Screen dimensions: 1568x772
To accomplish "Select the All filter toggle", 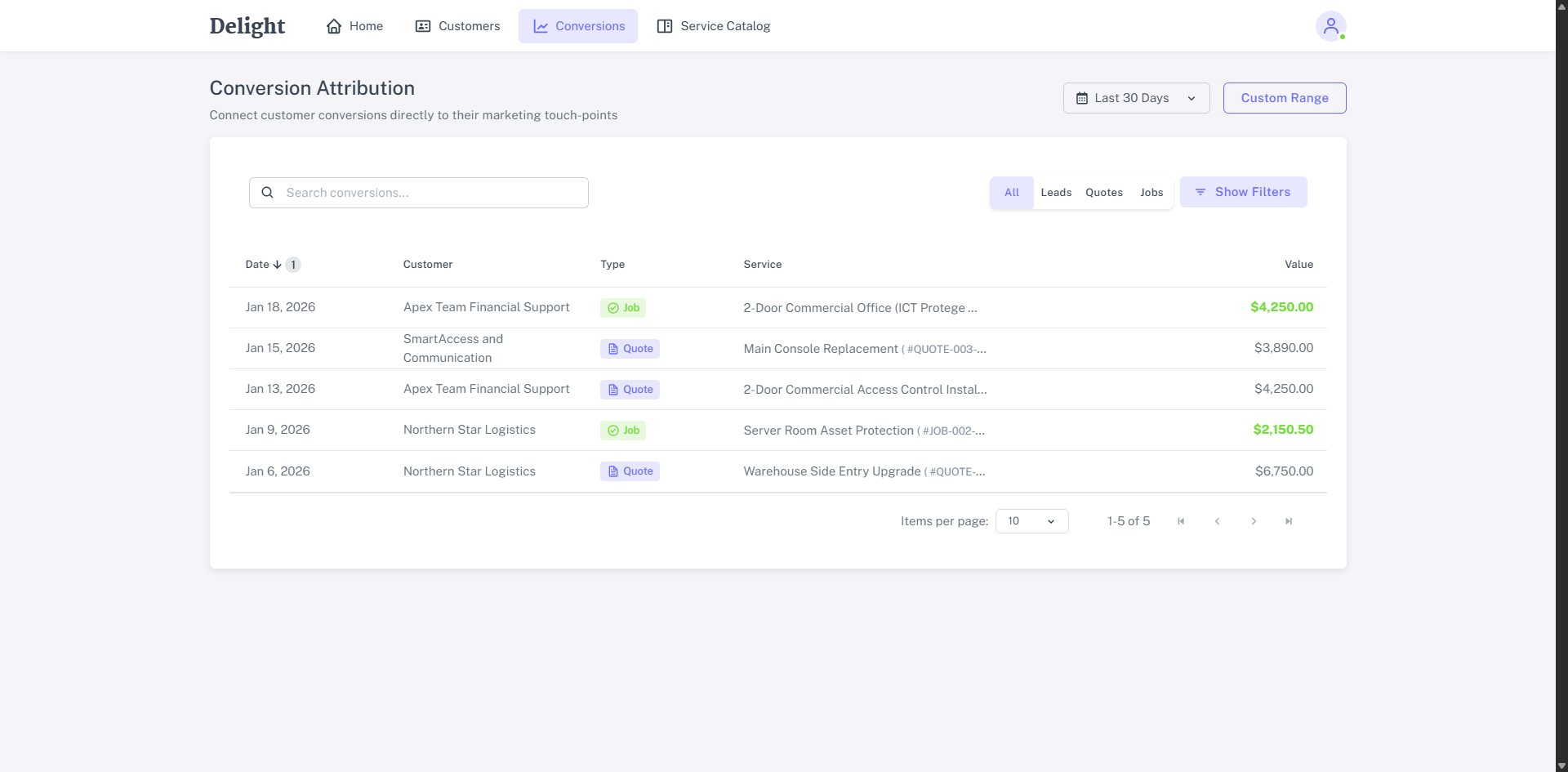I will 1011,193.
